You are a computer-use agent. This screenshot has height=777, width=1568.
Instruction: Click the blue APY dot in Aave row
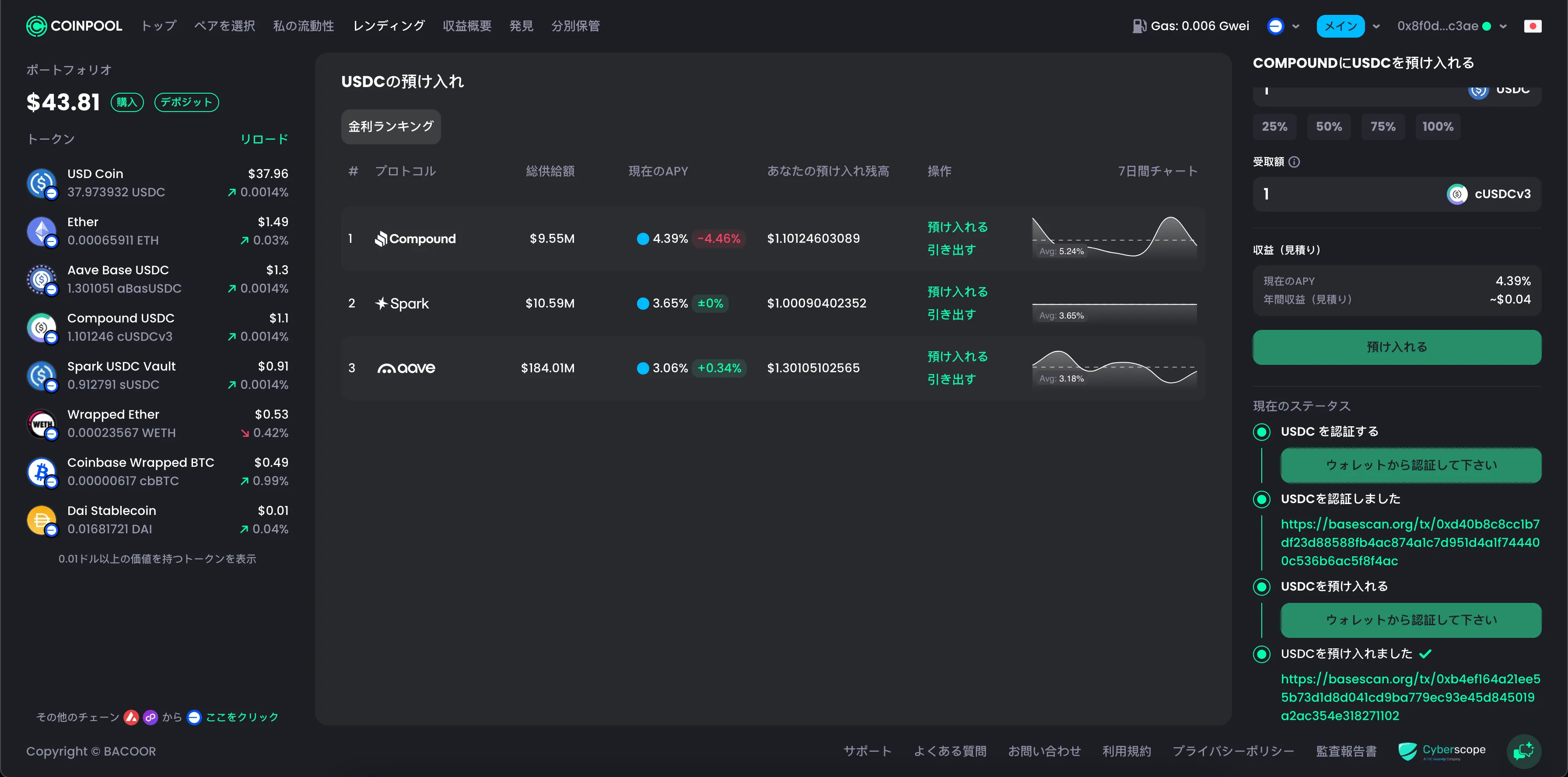[x=643, y=368]
